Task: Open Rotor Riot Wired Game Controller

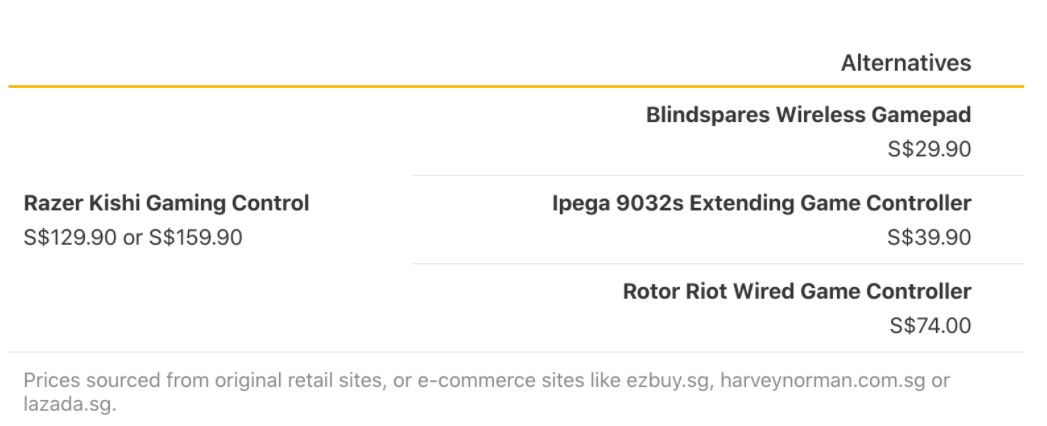Action: coord(797,291)
